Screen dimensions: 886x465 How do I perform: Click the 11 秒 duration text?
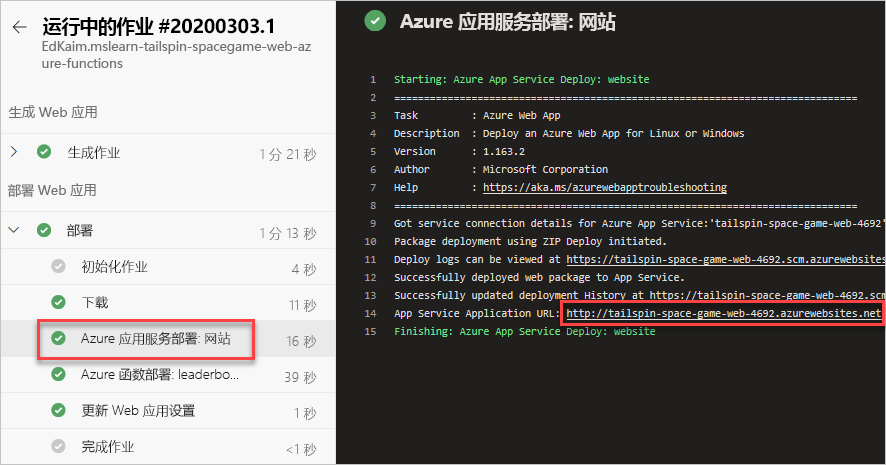click(x=302, y=305)
